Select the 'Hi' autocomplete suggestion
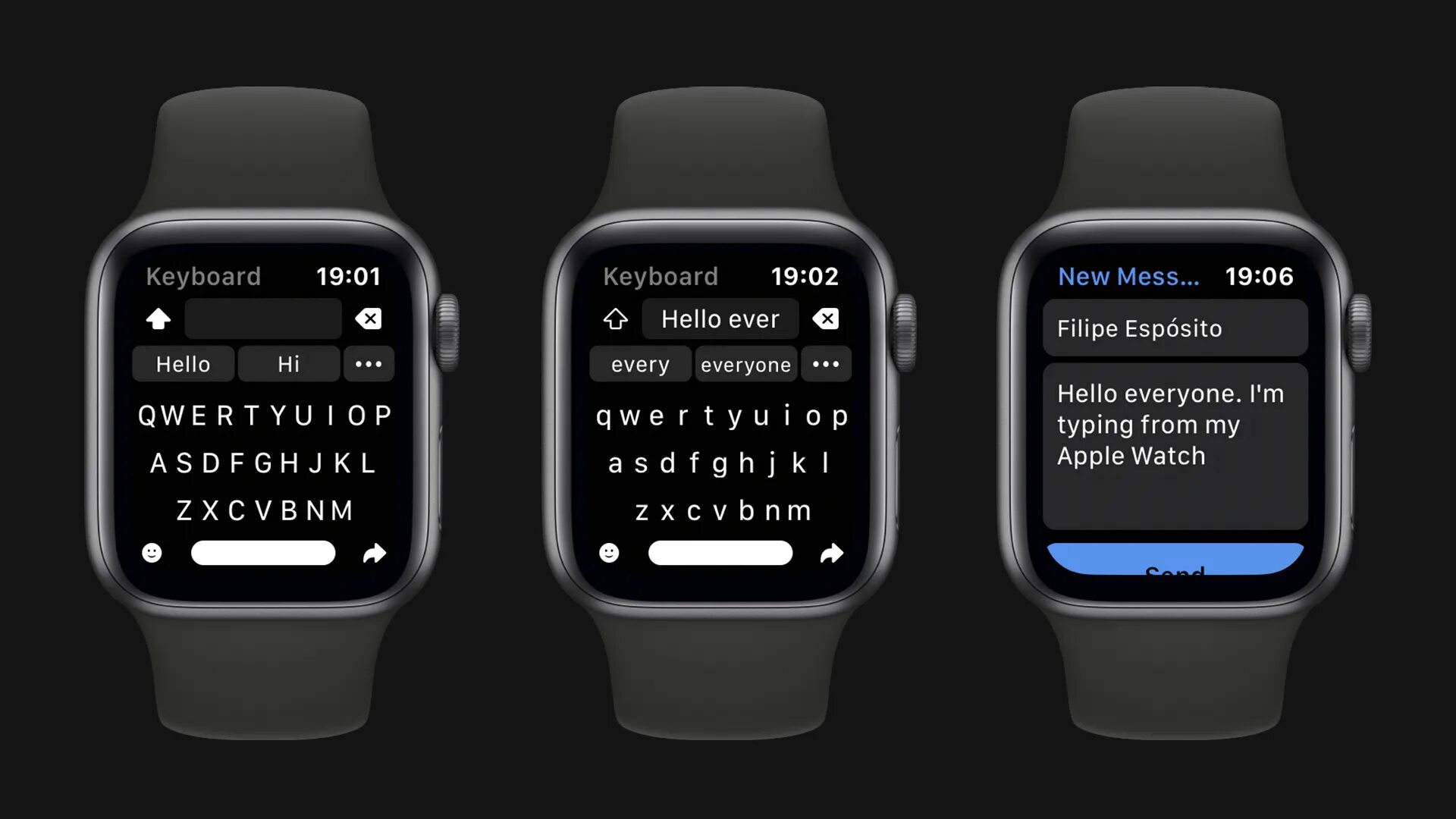Viewport: 1456px width, 819px height. [x=288, y=364]
